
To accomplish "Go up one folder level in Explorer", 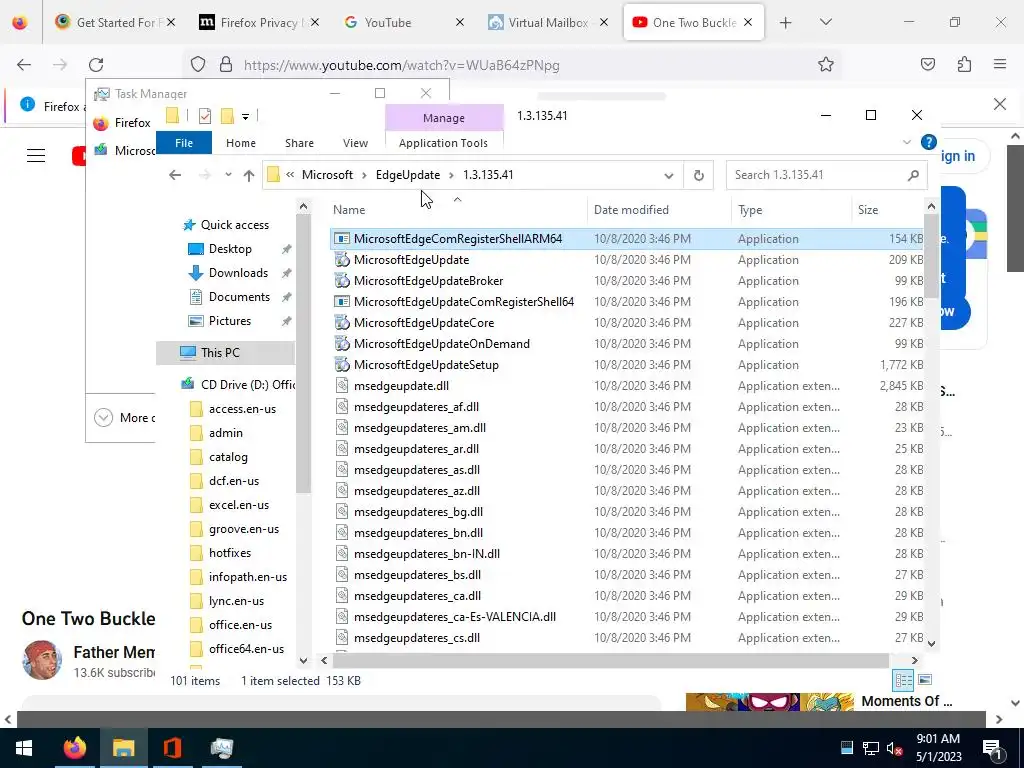I will 249,175.
